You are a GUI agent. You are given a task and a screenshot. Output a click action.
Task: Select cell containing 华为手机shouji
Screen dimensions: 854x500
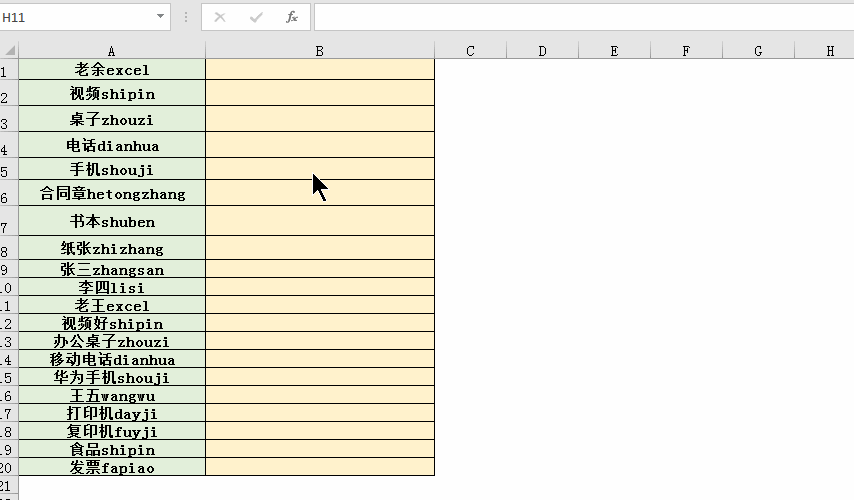[112, 377]
